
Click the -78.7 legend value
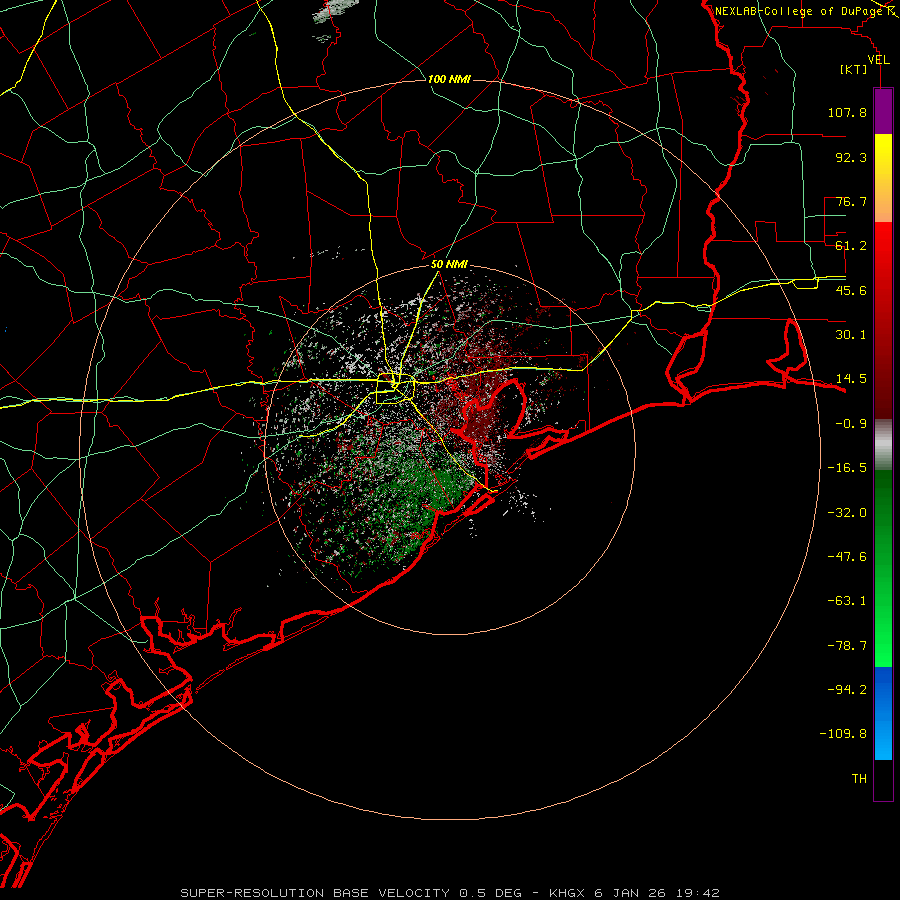[847, 646]
